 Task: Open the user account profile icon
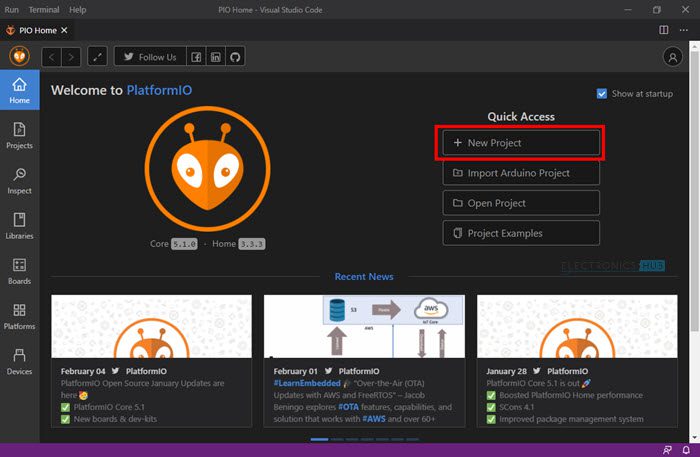click(x=672, y=57)
